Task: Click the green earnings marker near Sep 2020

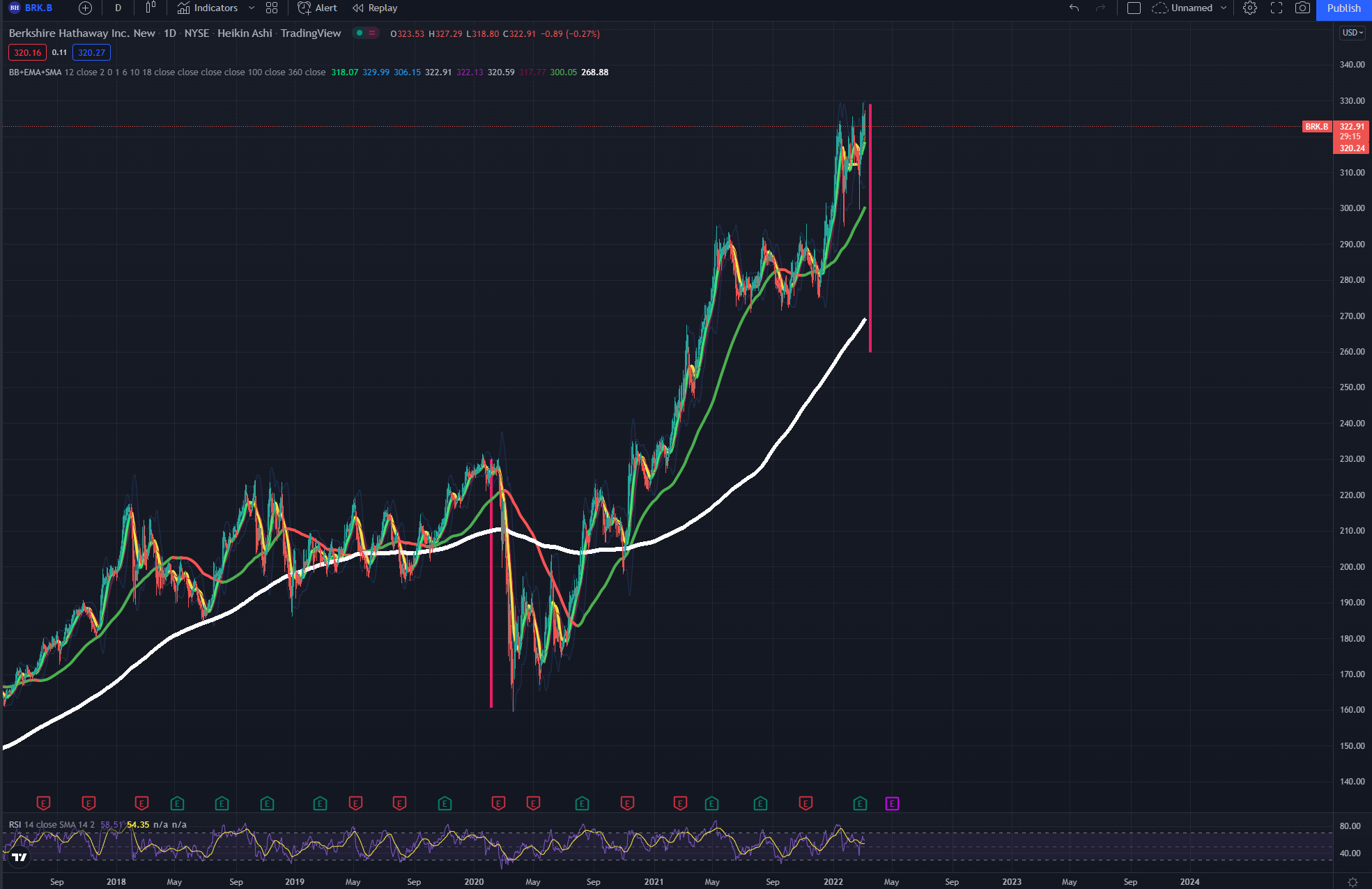Action: pos(582,803)
